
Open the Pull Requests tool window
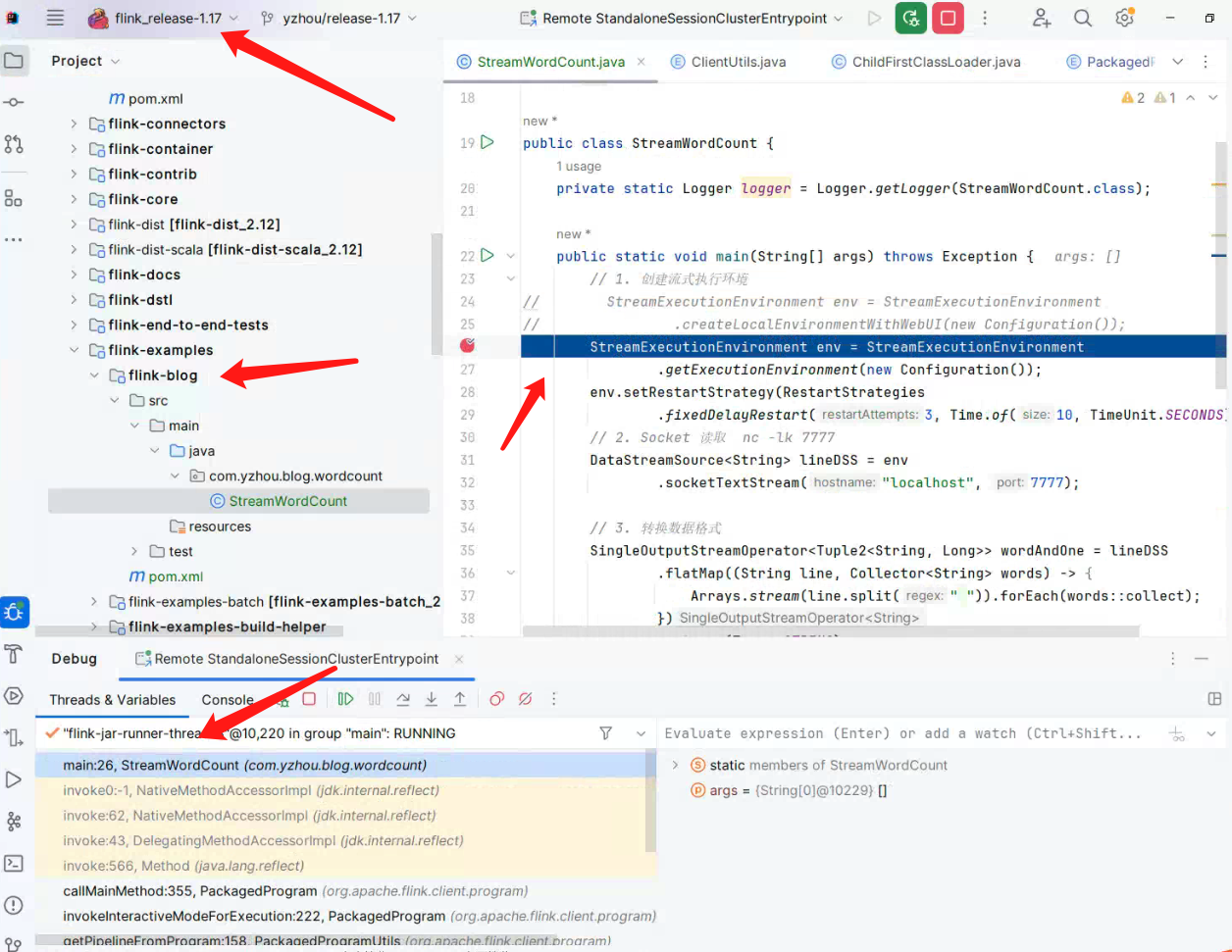[14, 144]
